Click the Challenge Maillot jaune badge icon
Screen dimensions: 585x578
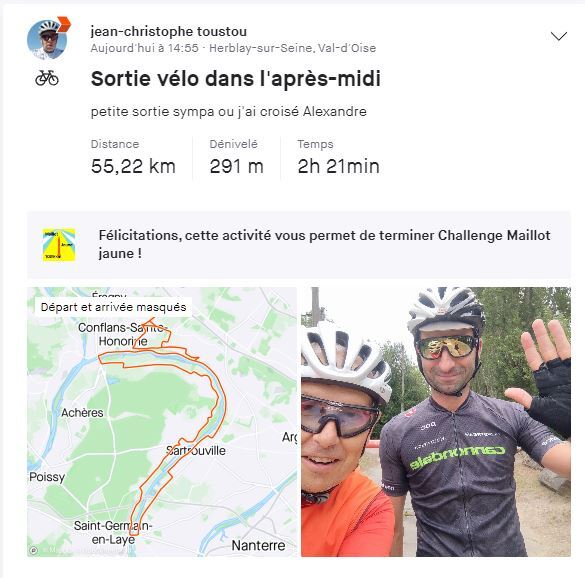tap(59, 245)
